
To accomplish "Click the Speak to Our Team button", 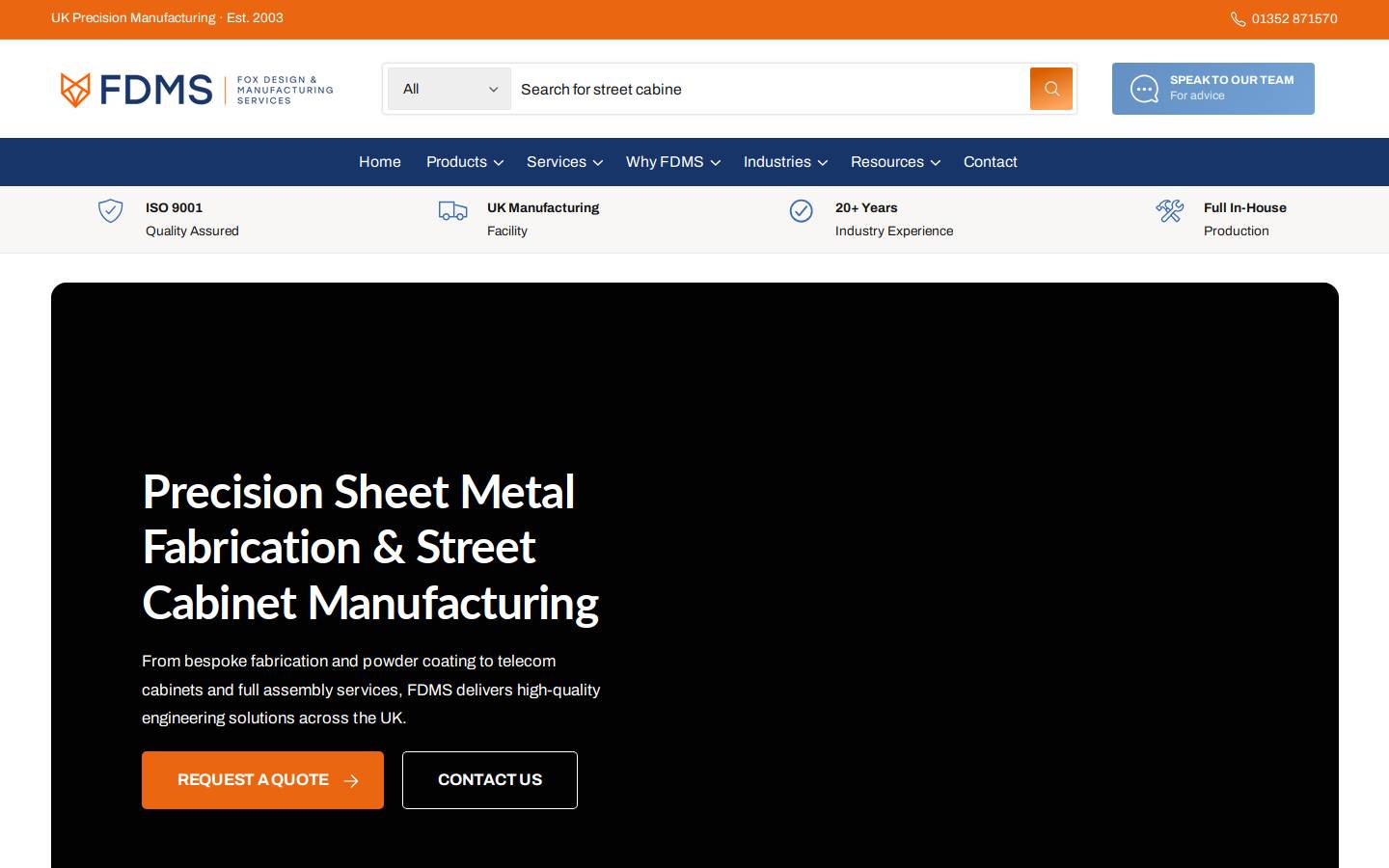I will pyautogui.click(x=1213, y=89).
